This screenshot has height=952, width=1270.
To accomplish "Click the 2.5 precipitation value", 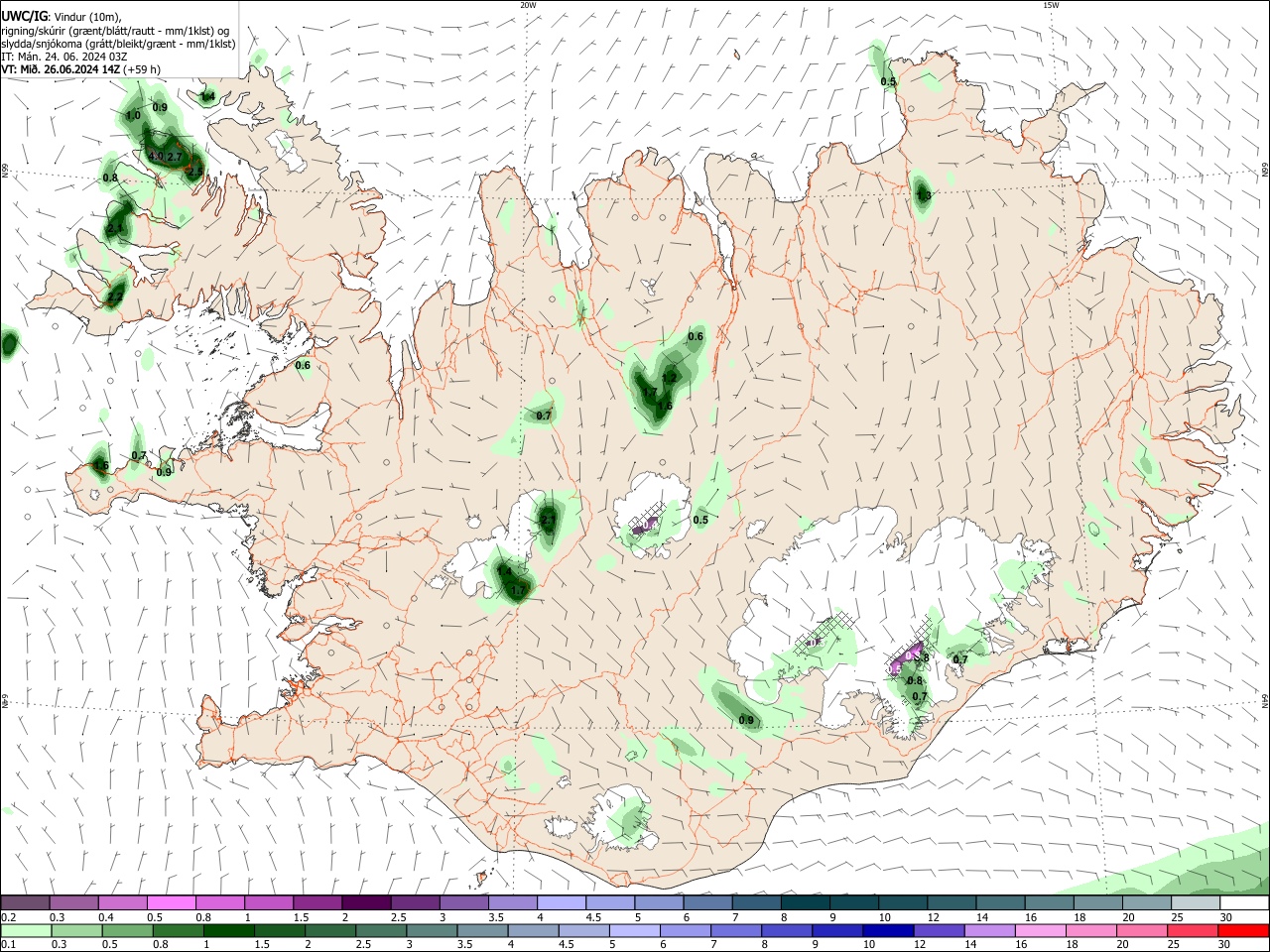I will [x=195, y=172].
